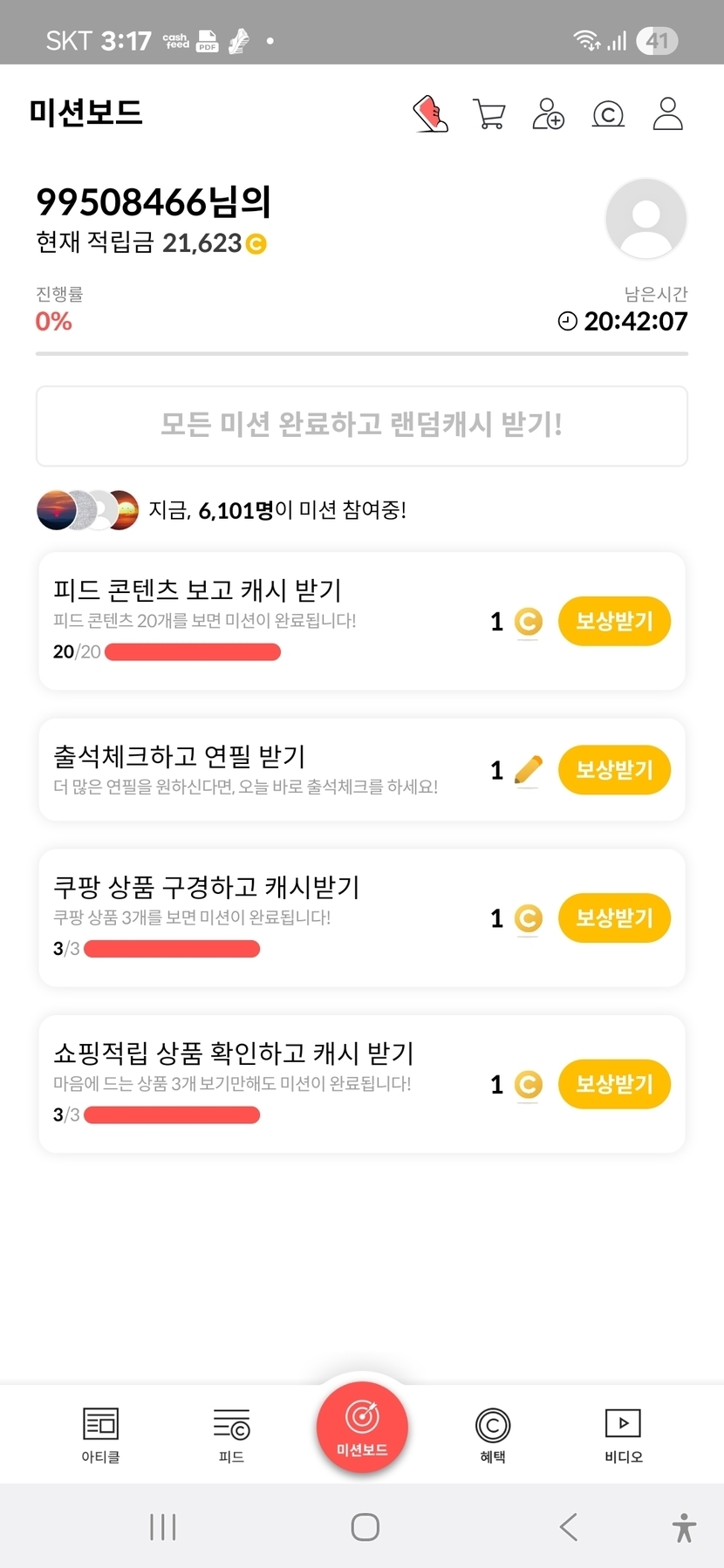Tap participant avatars next to 6,101명
The width and height of the screenshot is (724, 1568).
tap(87, 510)
